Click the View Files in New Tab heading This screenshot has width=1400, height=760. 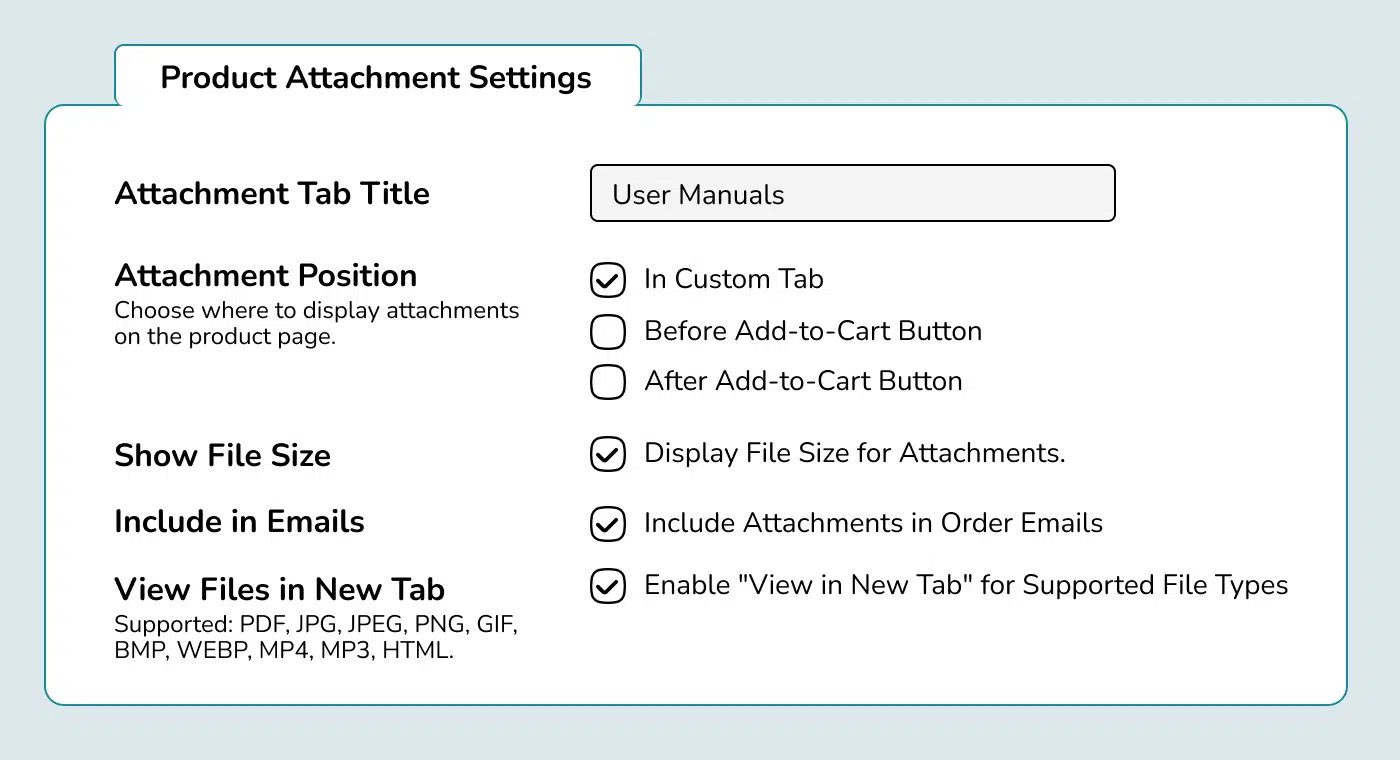coord(279,589)
